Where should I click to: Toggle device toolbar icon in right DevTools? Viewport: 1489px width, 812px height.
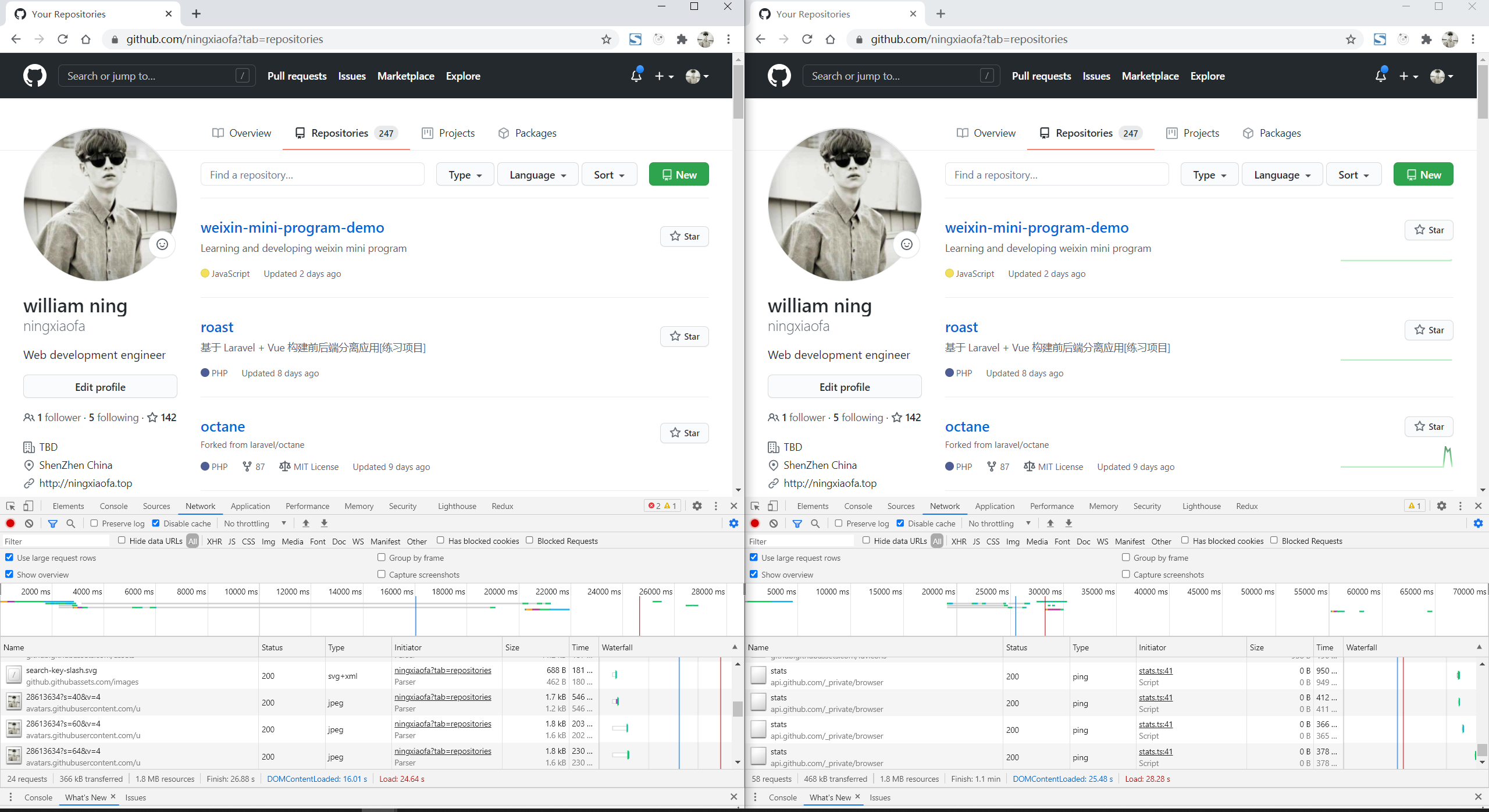[x=773, y=506]
